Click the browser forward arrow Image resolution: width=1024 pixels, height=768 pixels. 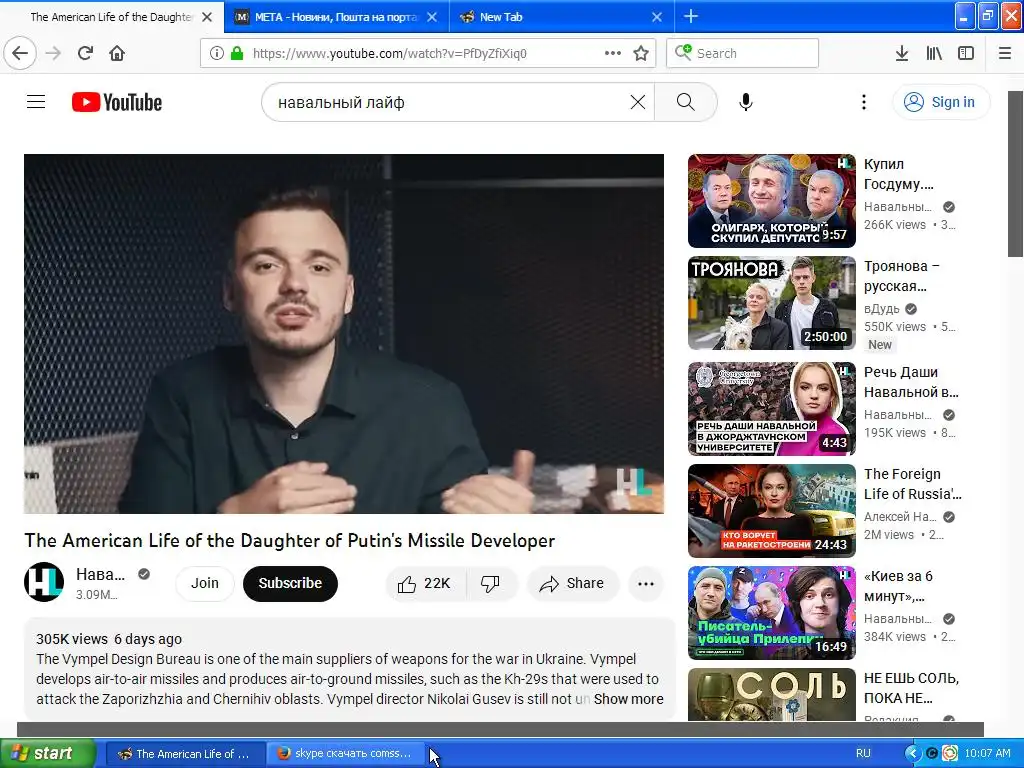tap(54, 53)
